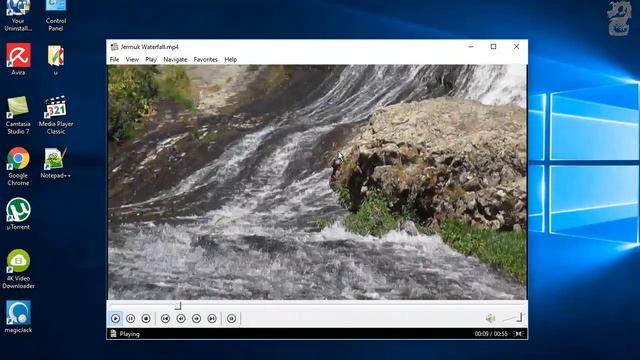Open the View menu
The image size is (640, 360).
click(132, 59)
